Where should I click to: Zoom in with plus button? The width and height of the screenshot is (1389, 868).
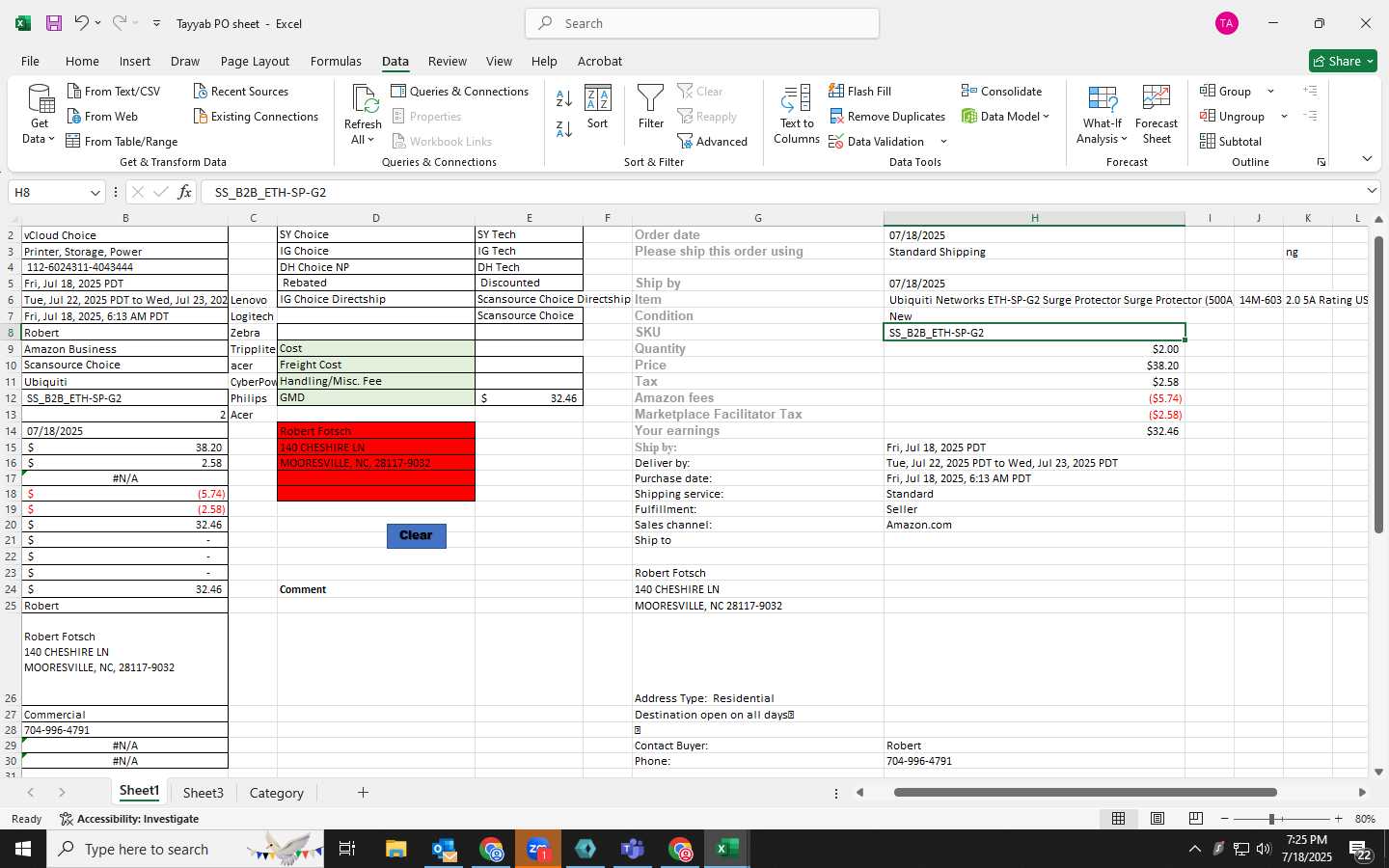1338,819
